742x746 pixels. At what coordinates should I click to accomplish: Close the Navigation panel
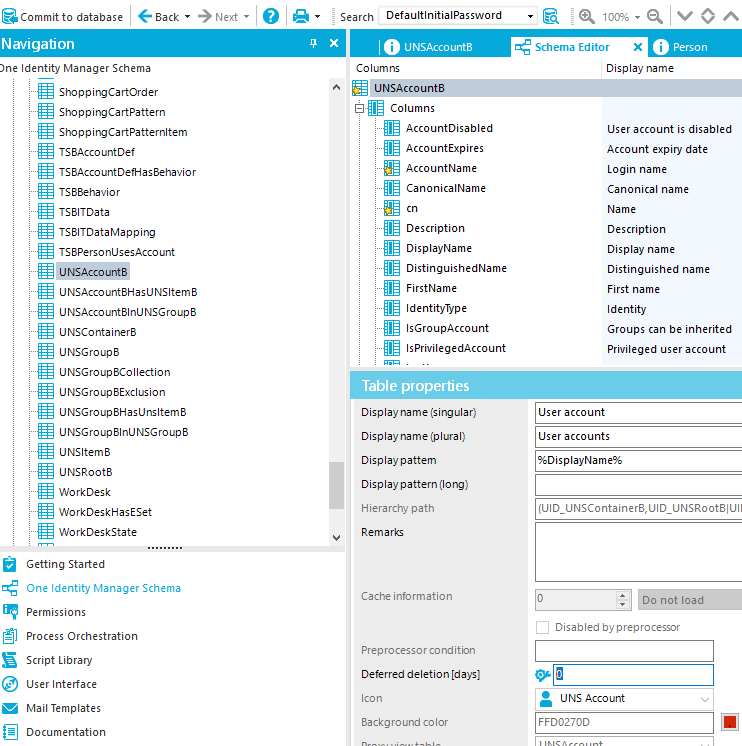pos(334,43)
